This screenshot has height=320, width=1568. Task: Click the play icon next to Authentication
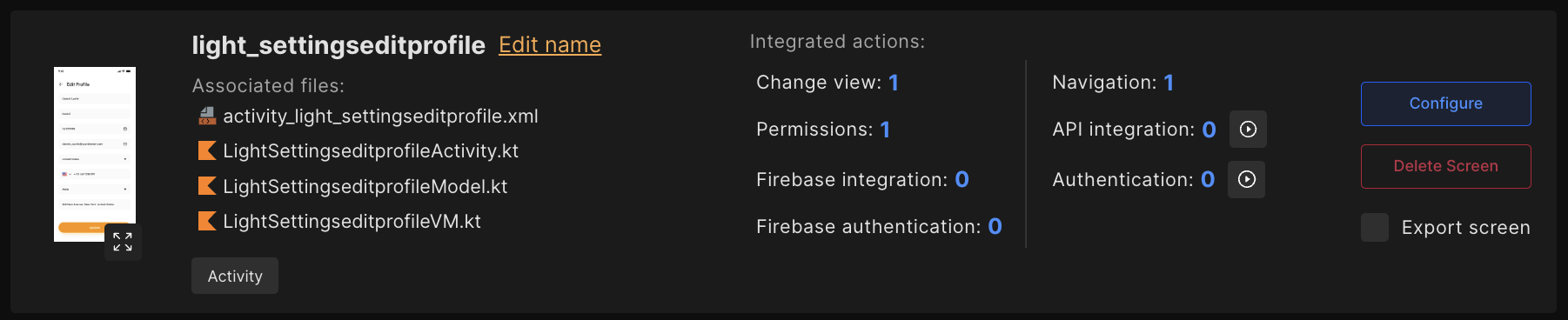(x=1247, y=179)
